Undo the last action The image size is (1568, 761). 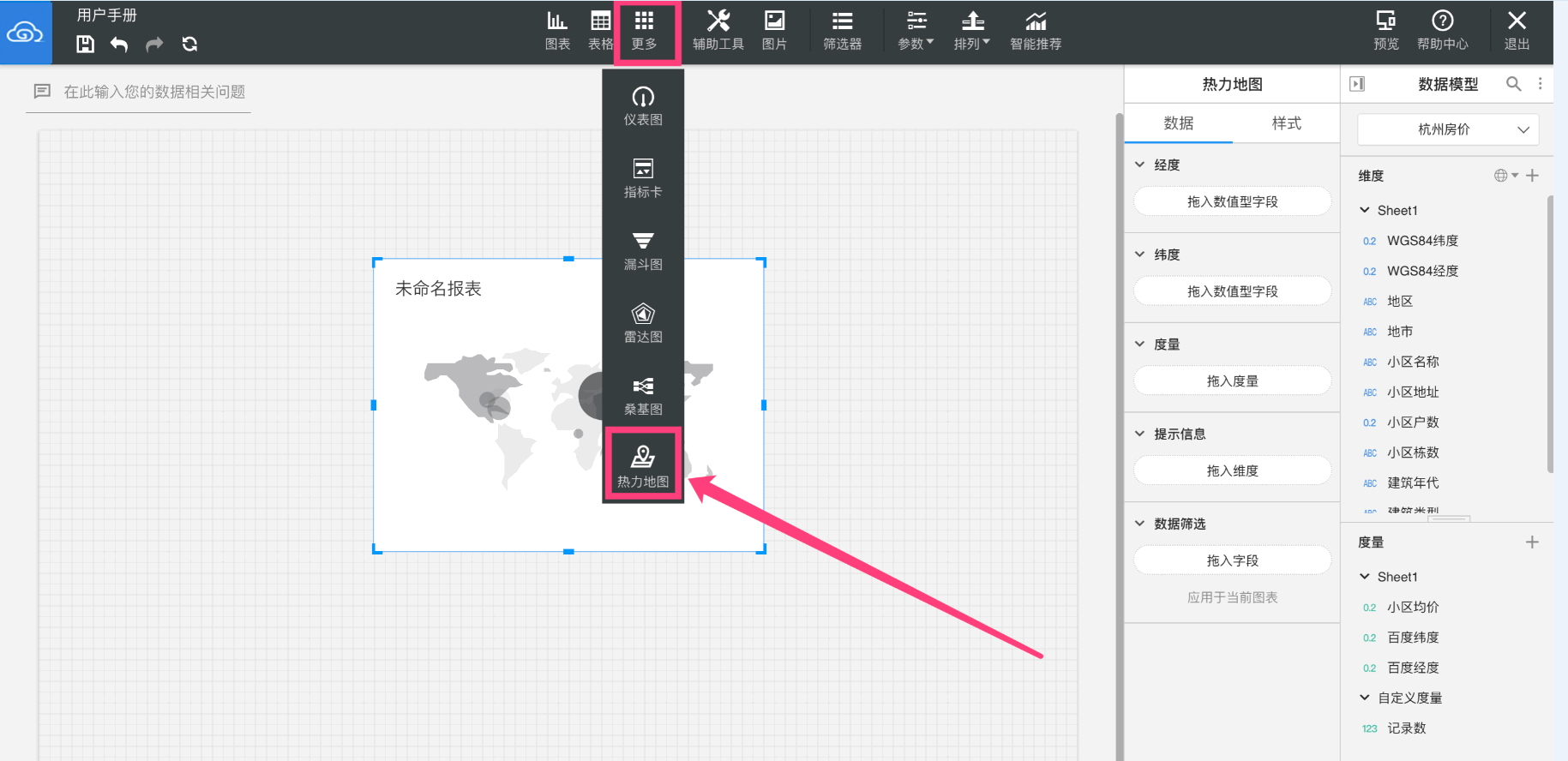point(119,45)
